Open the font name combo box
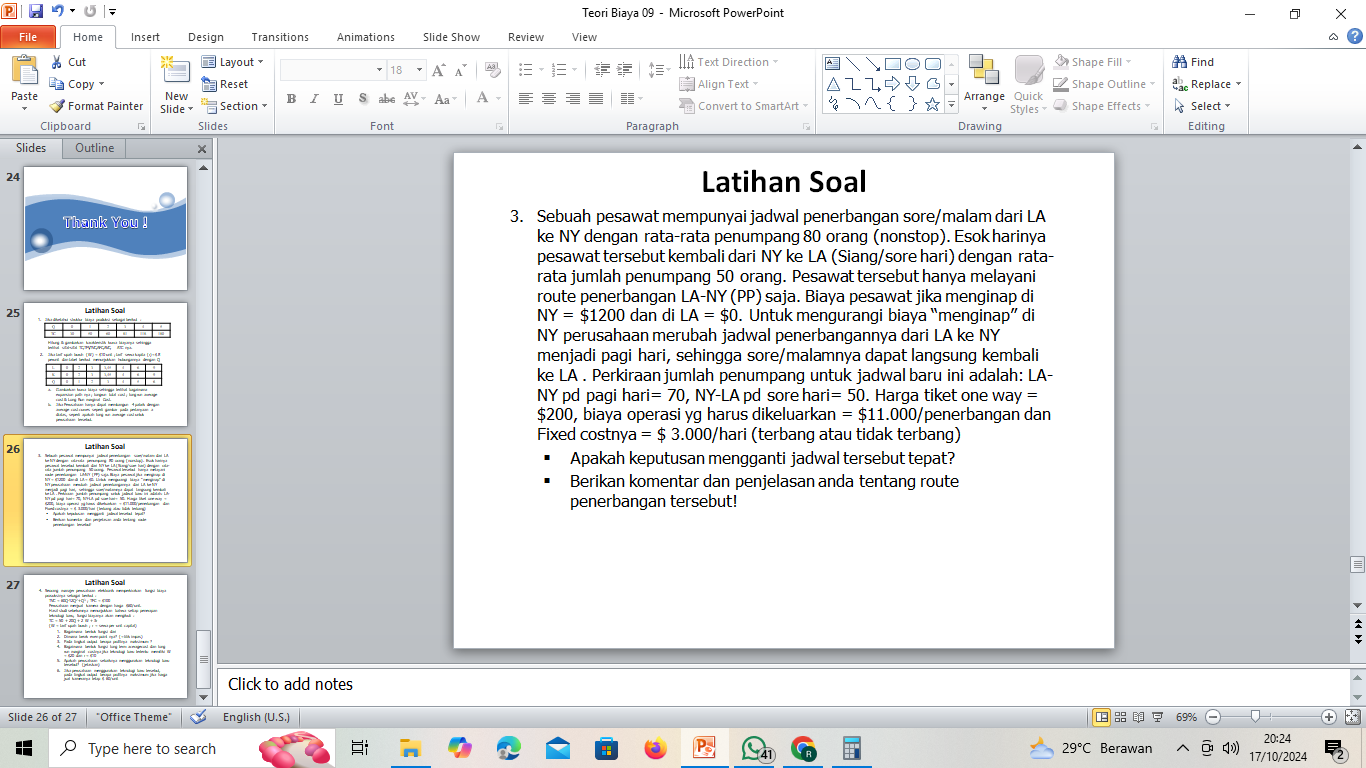 [332, 70]
